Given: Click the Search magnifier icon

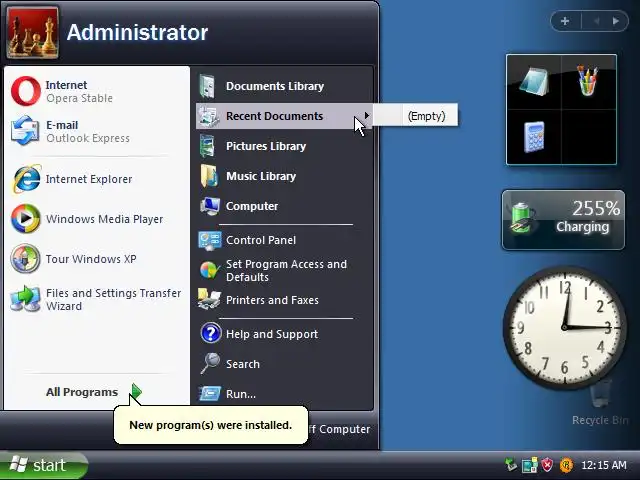Looking at the screenshot, I should pos(210,364).
